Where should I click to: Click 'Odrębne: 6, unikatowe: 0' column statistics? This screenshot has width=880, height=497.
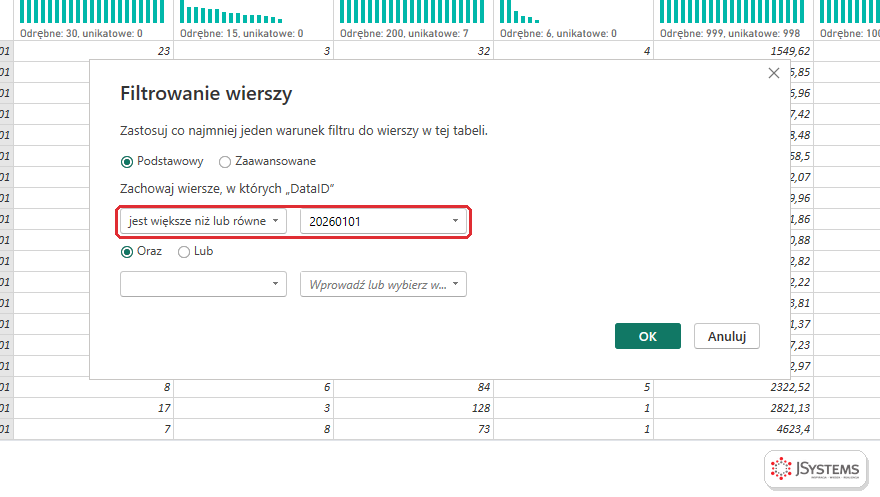[558, 34]
